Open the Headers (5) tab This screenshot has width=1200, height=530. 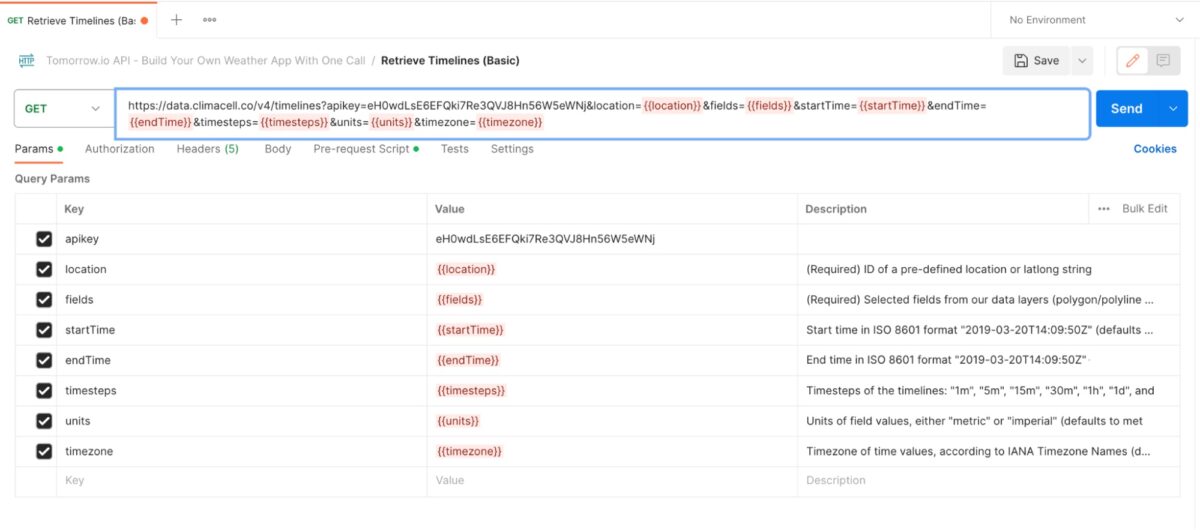[x=208, y=149]
